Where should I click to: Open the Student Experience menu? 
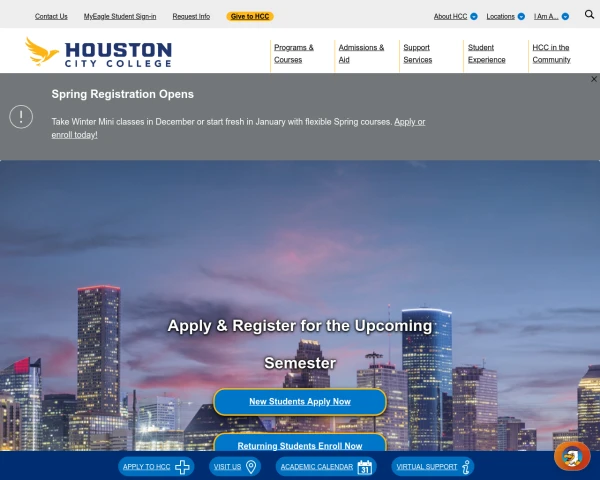point(486,53)
